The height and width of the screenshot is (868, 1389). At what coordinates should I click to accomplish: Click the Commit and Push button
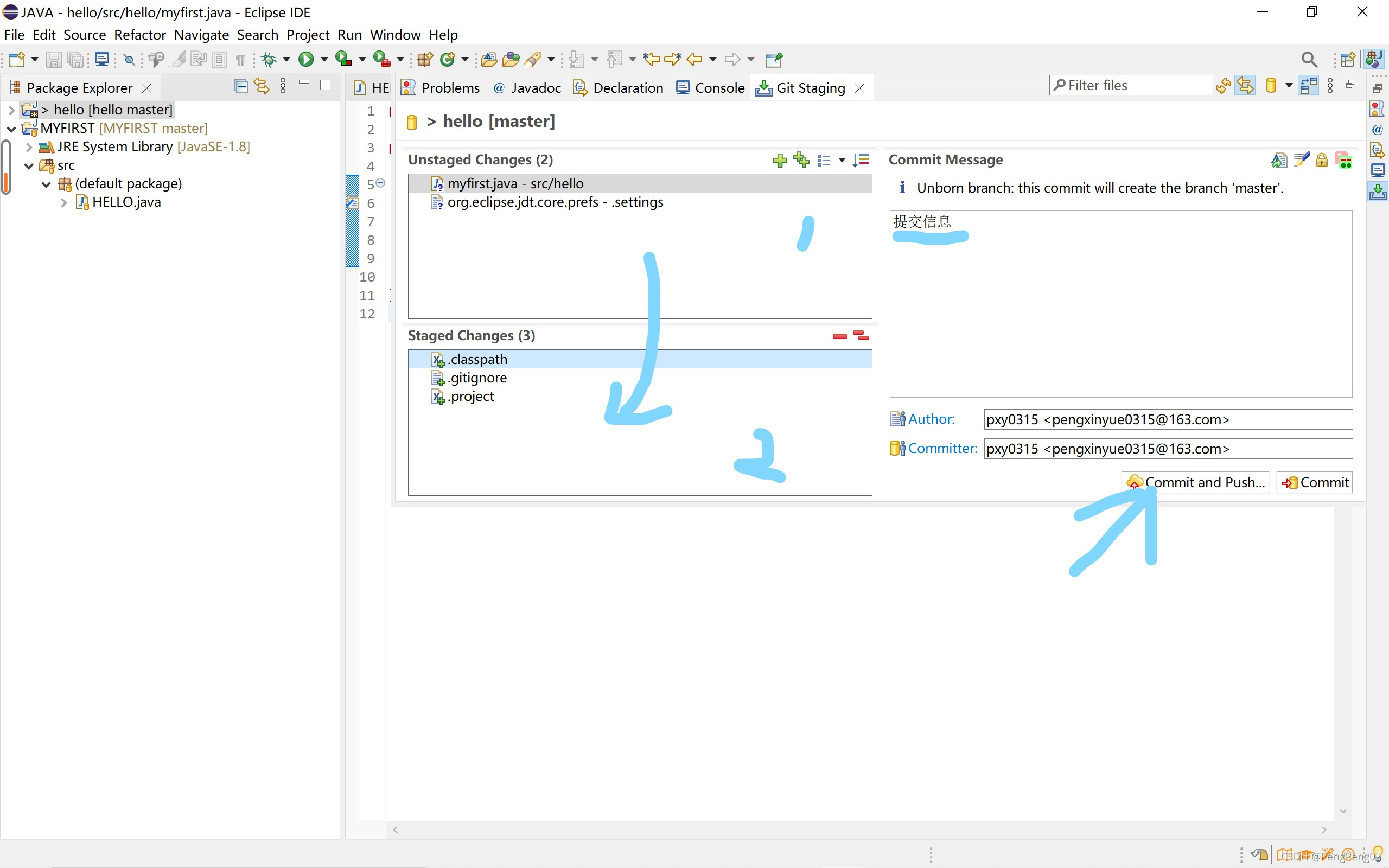tap(1195, 482)
